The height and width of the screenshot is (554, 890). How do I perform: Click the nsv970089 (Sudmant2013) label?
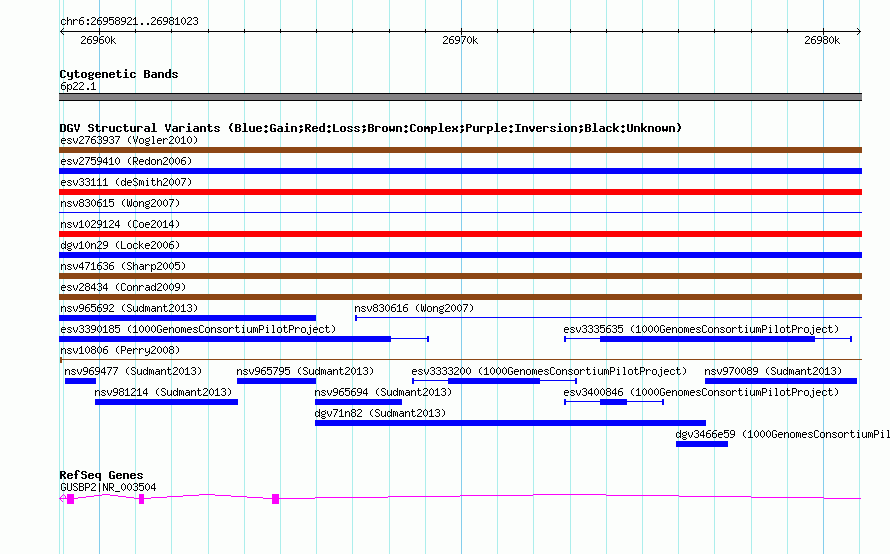(x=773, y=371)
